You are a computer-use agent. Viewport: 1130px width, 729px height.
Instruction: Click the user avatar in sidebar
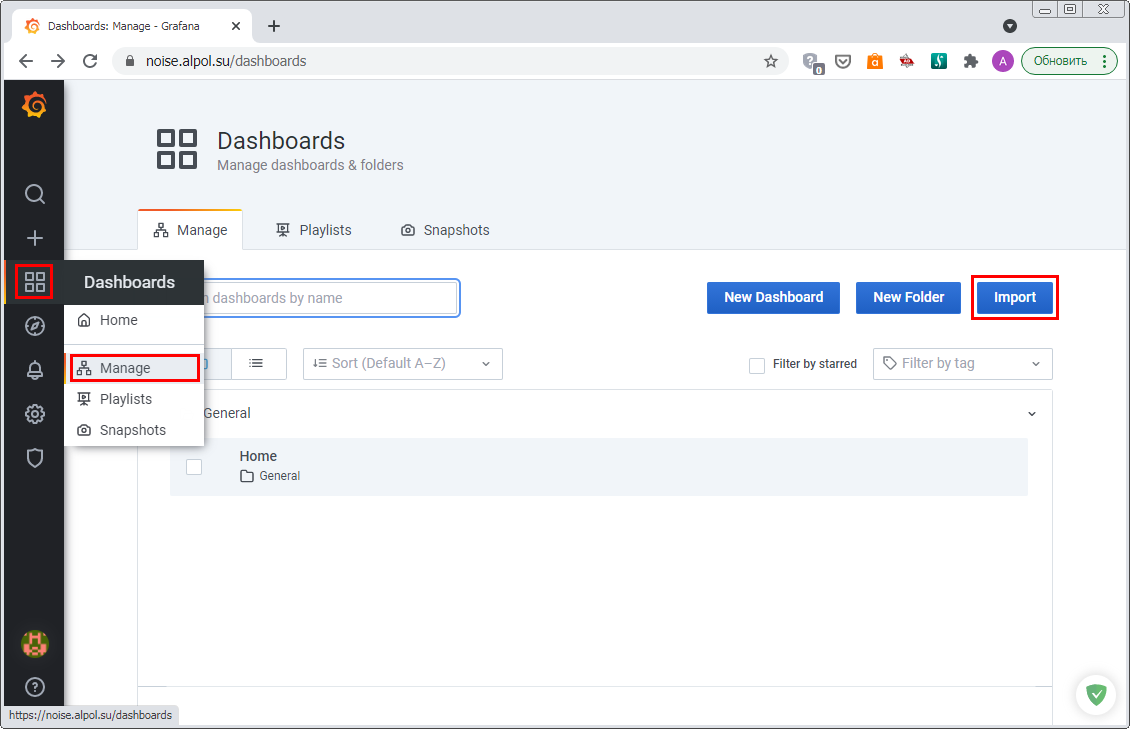[35, 644]
